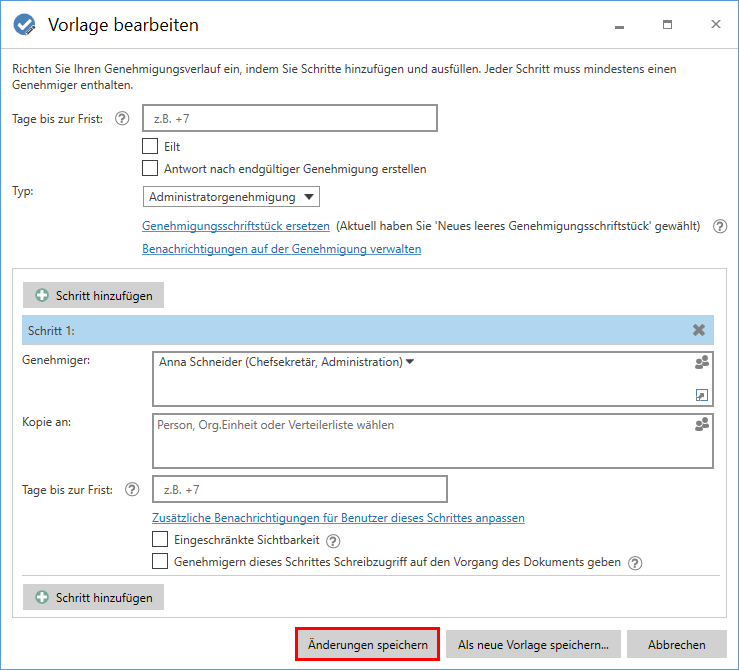Click bottom 'Schritt hinzufügen' button
The height and width of the screenshot is (670, 739).
[x=93, y=597]
